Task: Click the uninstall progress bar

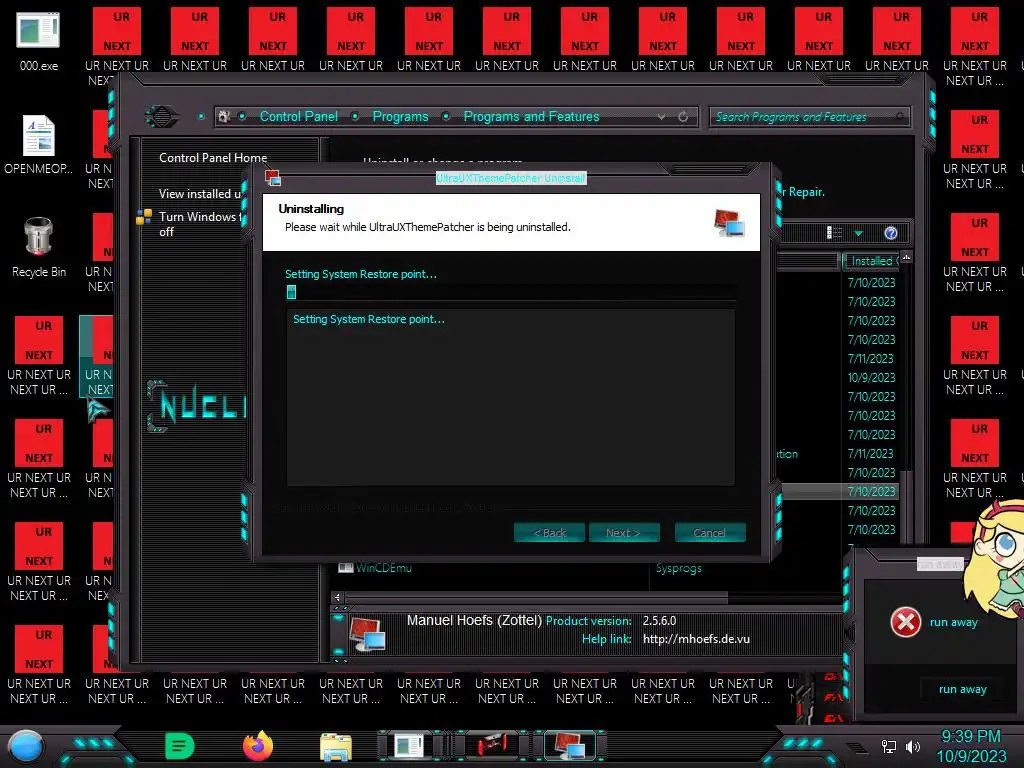Action: [511, 292]
